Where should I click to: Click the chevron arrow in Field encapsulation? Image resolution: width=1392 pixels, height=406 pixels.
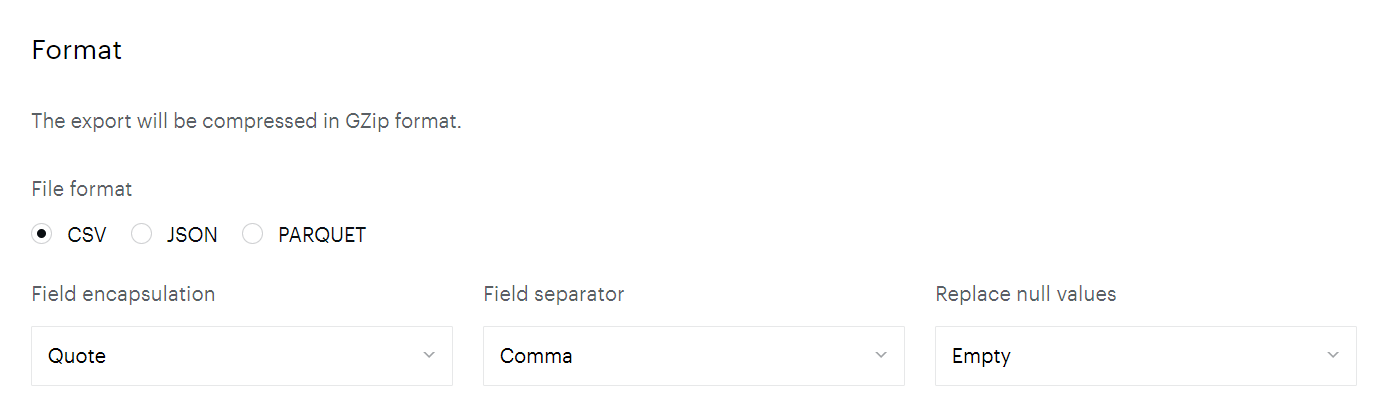pyautogui.click(x=429, y=355)
